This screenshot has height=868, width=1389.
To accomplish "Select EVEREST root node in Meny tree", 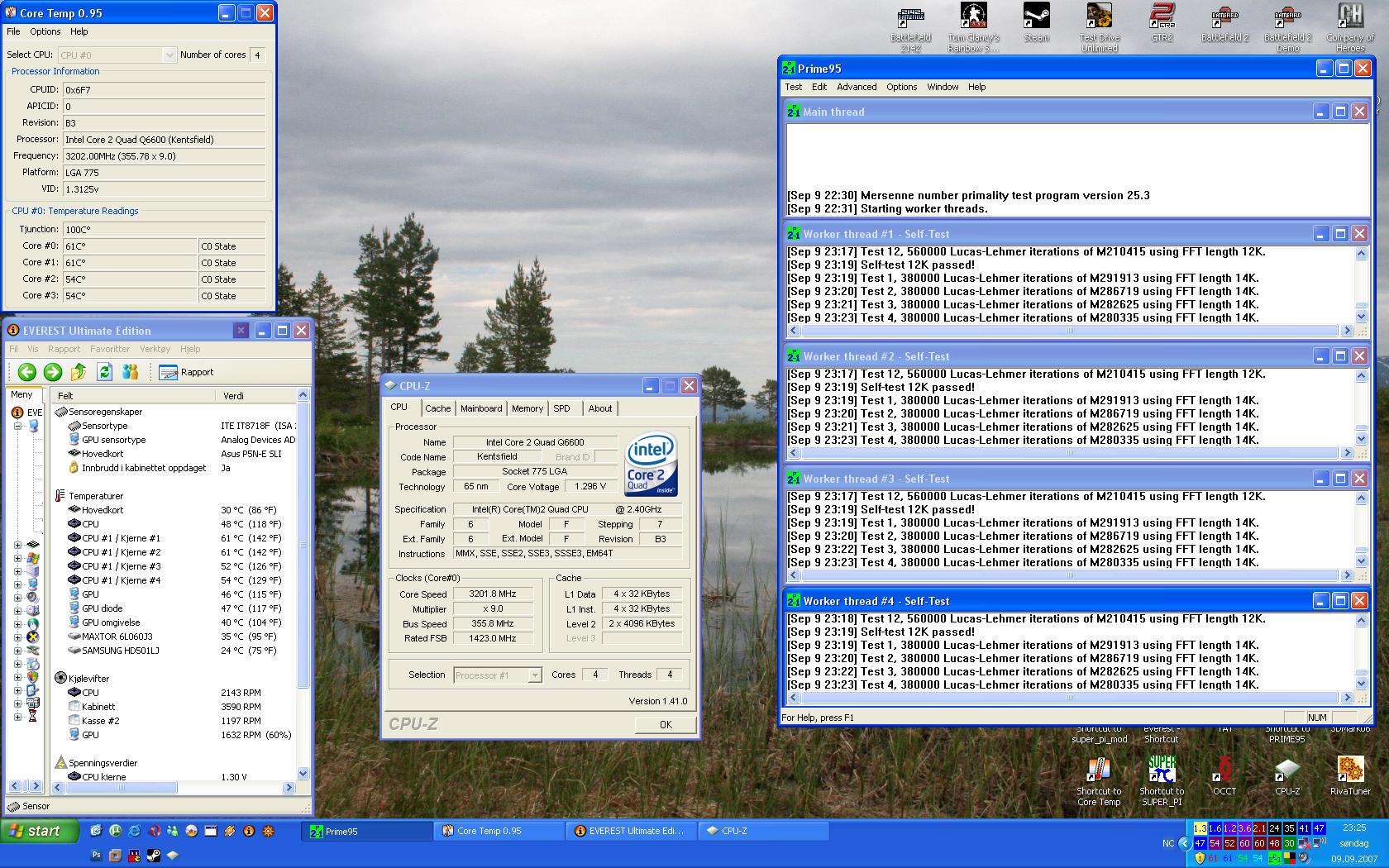I will click(x=26, y=412).
